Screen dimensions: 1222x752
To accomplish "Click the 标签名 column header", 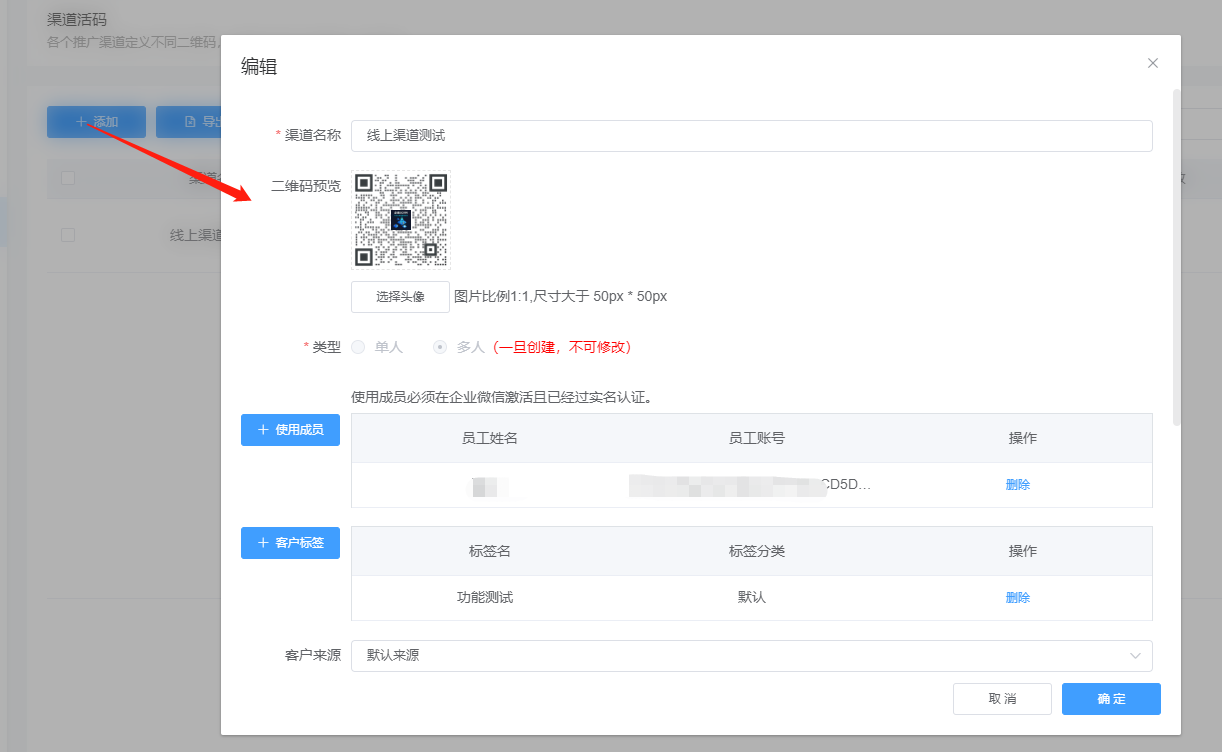I will tap(490, 551).
